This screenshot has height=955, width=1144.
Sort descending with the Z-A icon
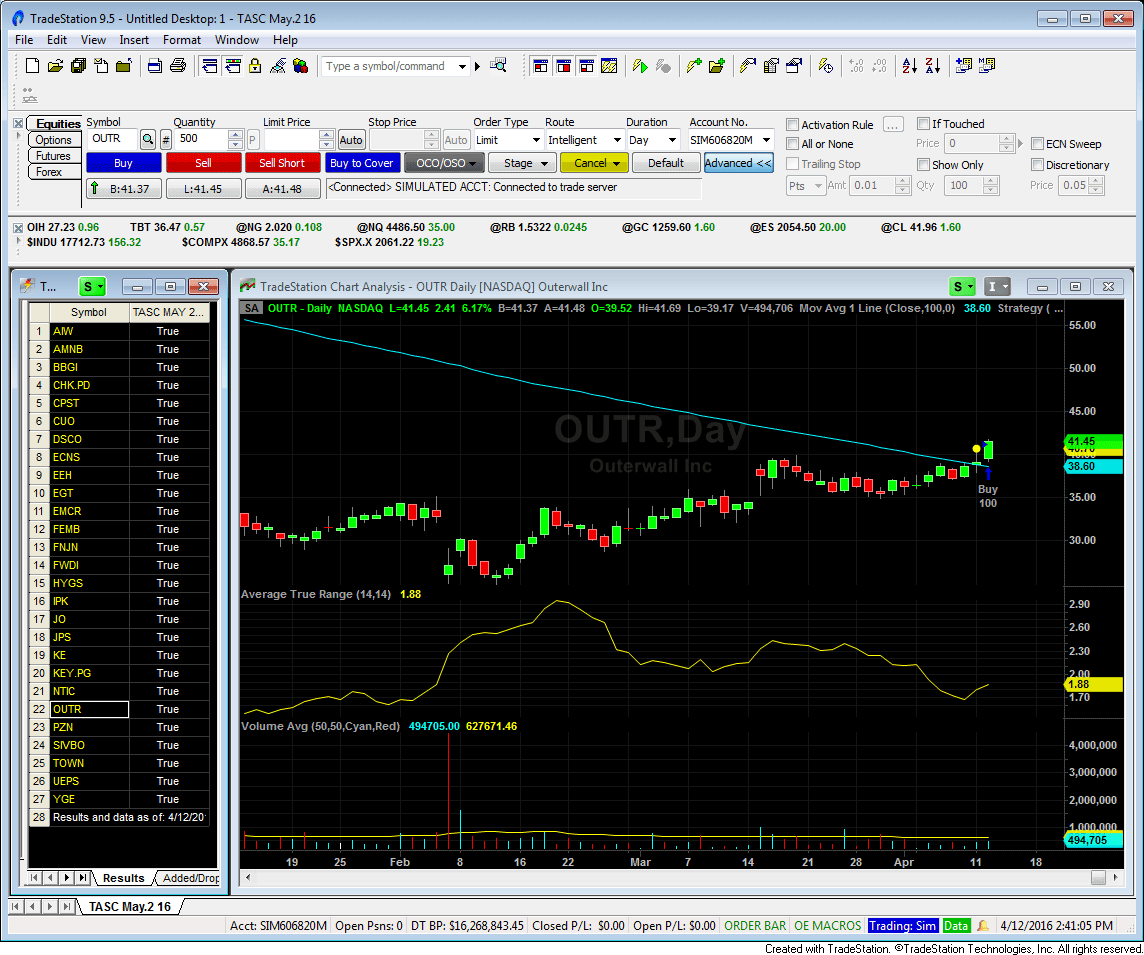[932, 66]
